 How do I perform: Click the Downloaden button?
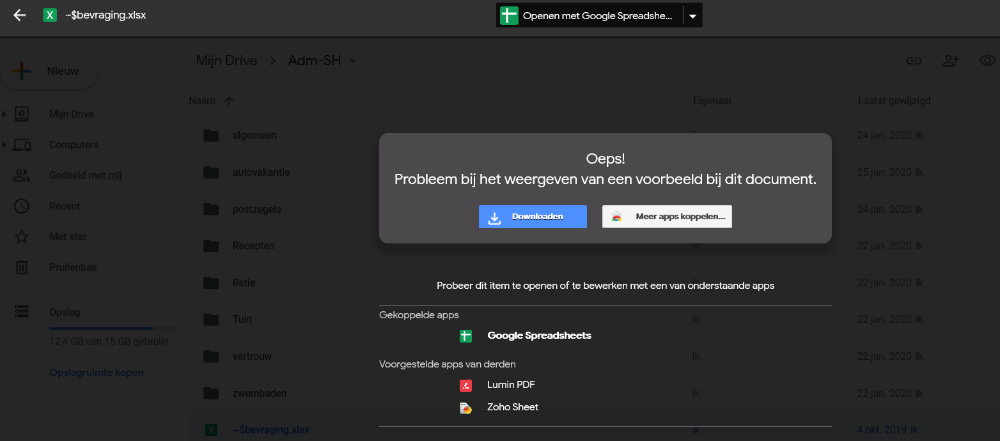532,216
